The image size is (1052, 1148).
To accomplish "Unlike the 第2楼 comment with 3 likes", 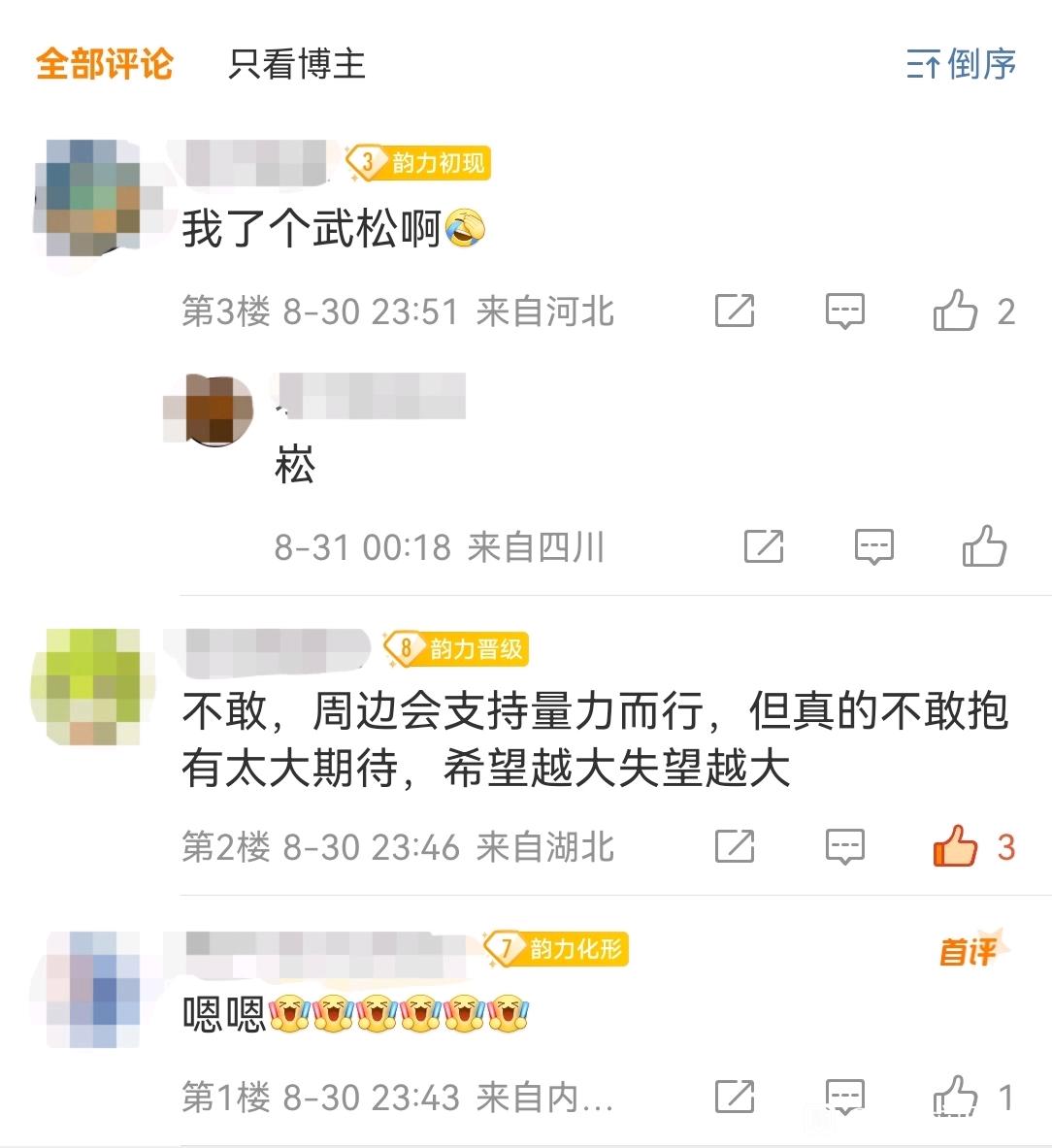I will coord(955,846).
